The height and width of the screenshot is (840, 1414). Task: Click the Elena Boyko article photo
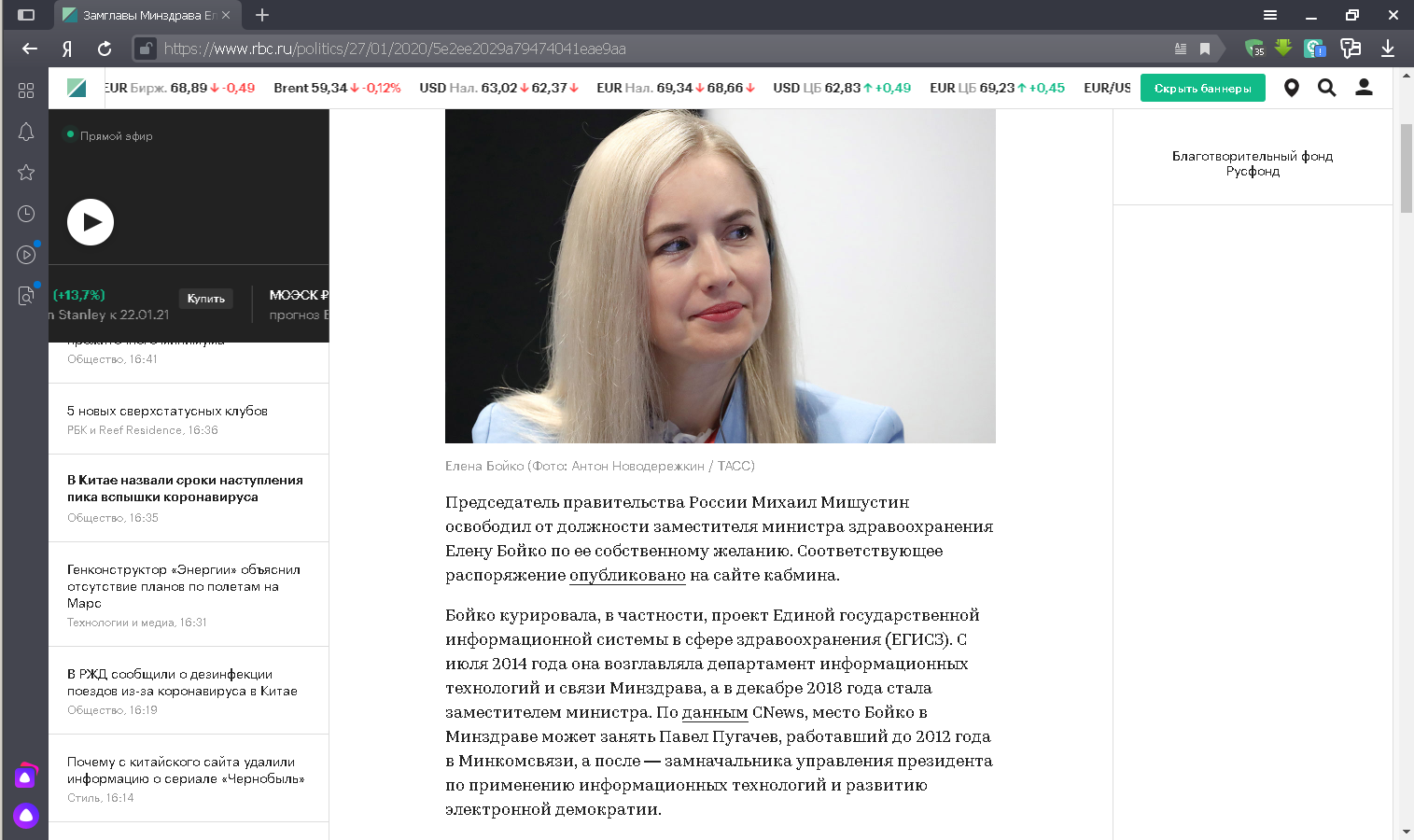point(720,276)
